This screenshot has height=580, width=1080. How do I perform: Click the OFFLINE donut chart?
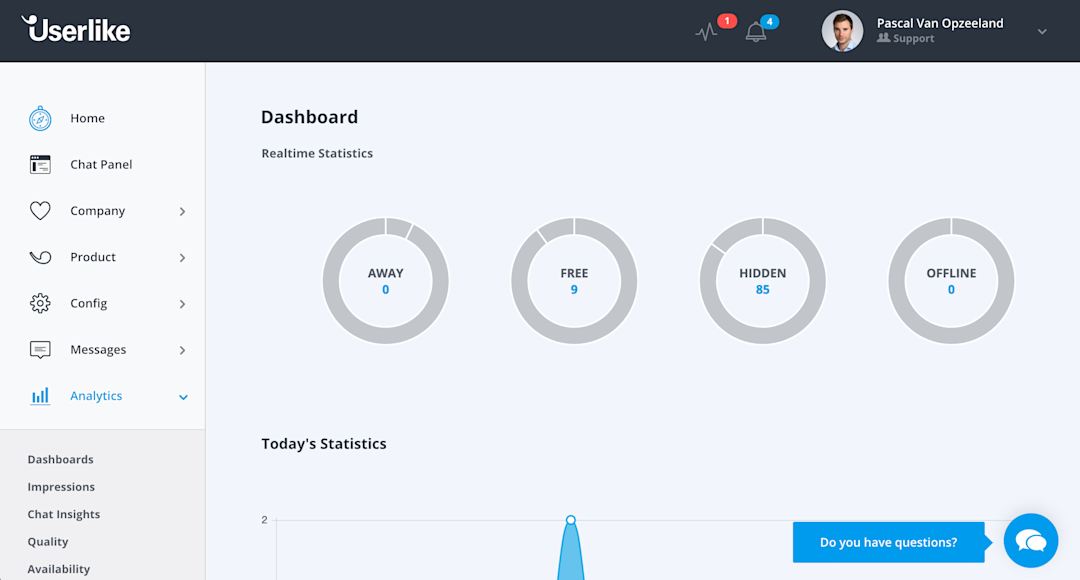[951, 281]
